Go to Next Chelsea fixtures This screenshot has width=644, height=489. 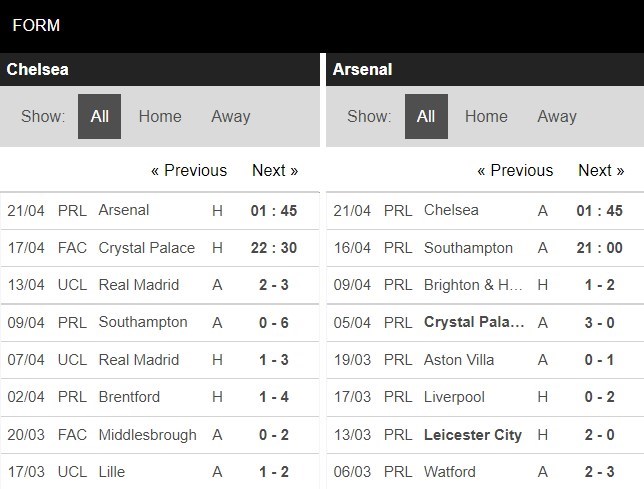click(275, 170)
